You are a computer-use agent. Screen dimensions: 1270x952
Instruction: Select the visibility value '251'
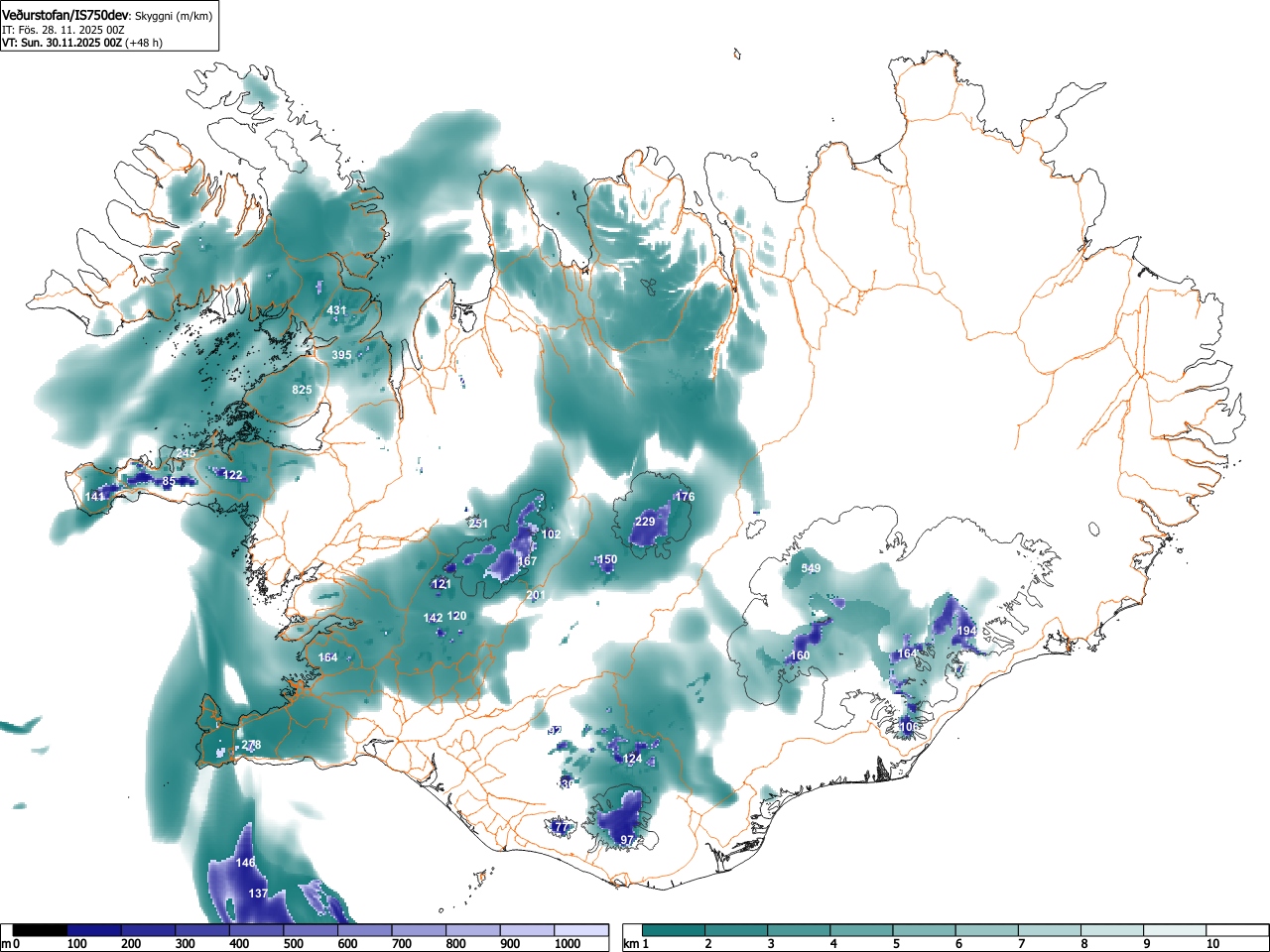click(x=478, y=524)
